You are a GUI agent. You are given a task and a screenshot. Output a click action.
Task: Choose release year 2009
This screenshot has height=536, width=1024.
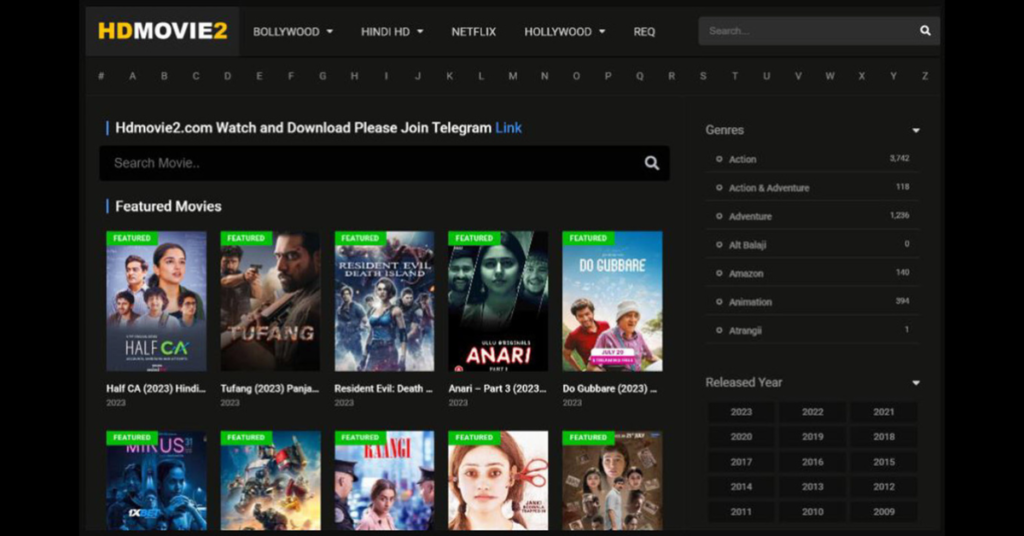(884, 512)
